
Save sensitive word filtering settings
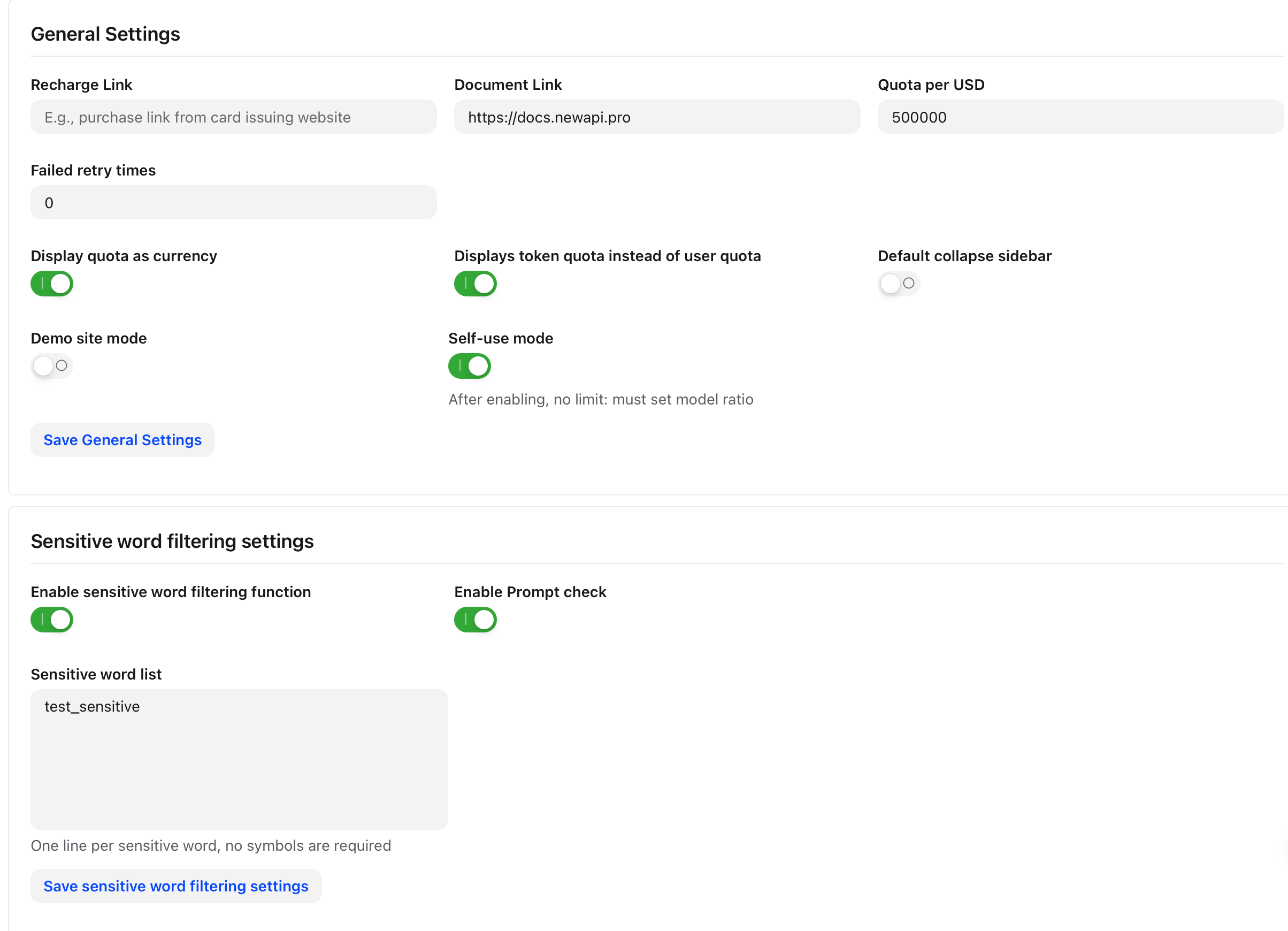tap(176, 887)
